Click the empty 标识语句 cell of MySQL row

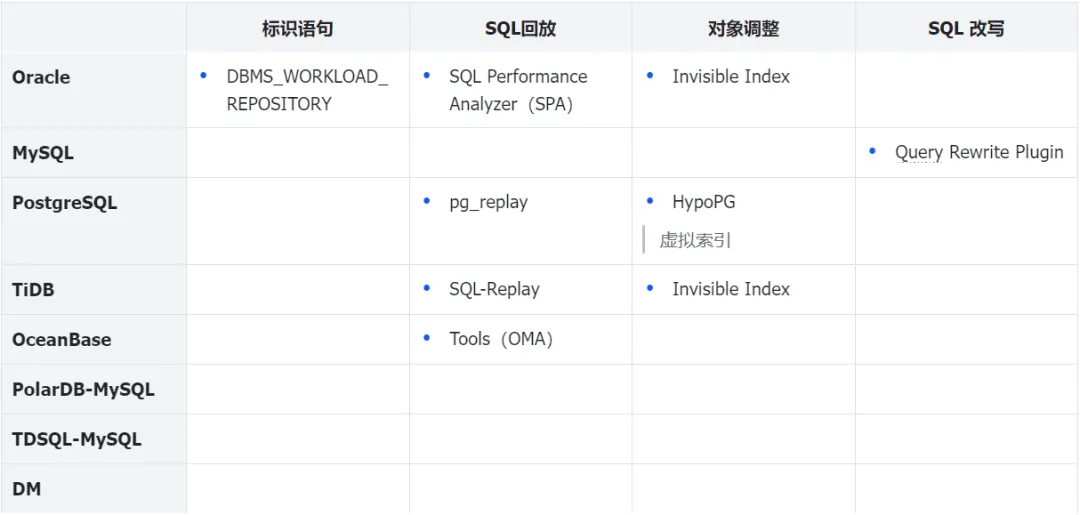click(x=298, y=153)
